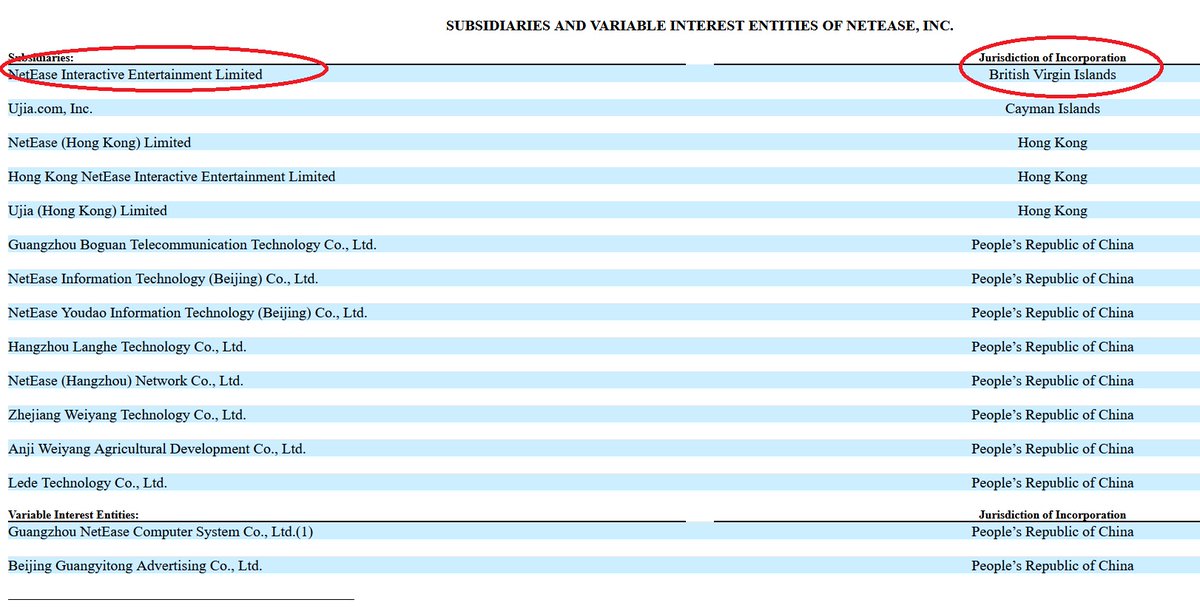Click 'Hong Kong' jurisdiction for Ujia (Hong Kong) Limited
Screen dimensions: 1200x611
pos(1052,210)
